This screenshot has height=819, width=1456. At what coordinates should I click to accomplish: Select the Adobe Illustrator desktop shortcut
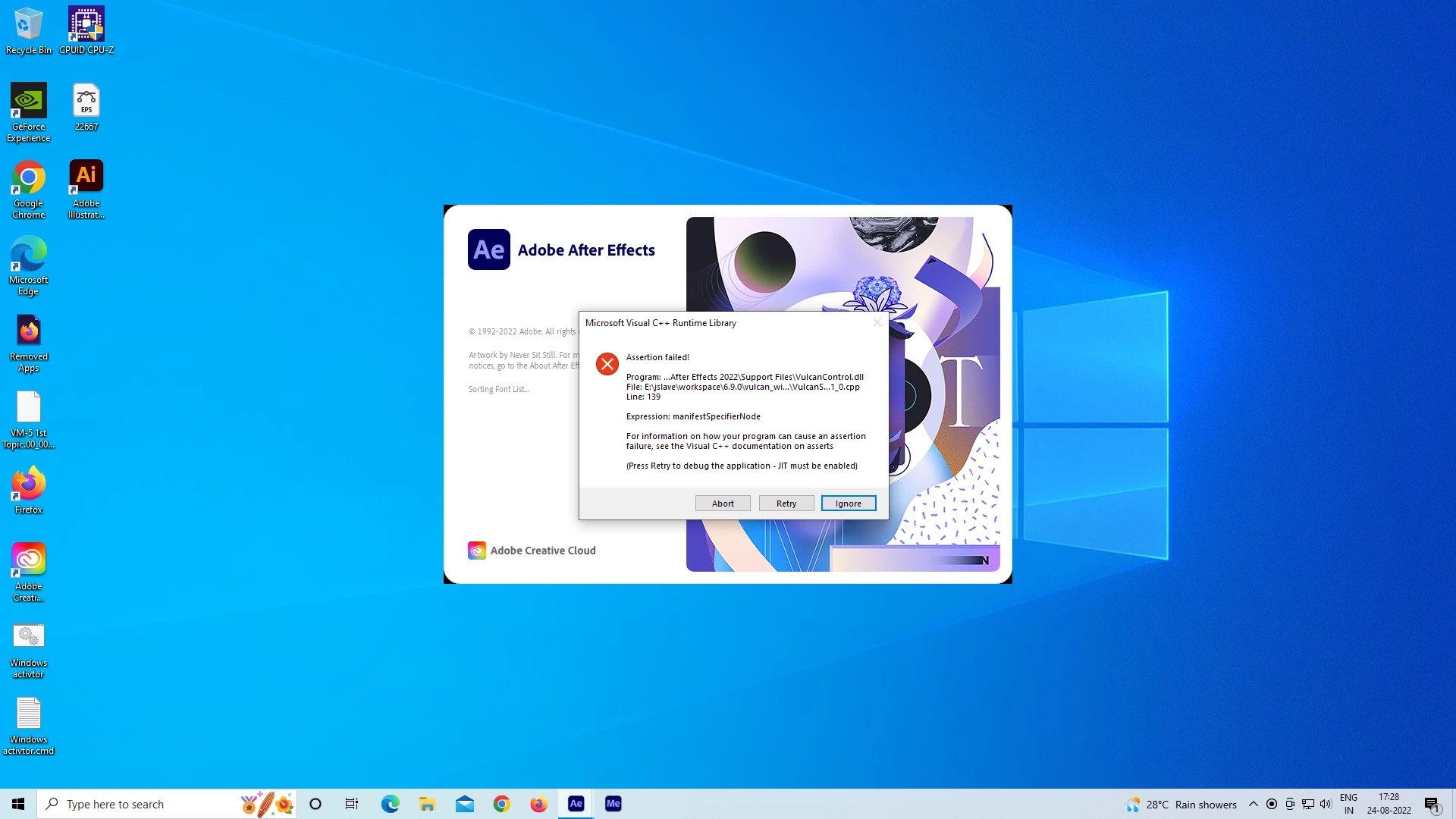click(86, 189)
